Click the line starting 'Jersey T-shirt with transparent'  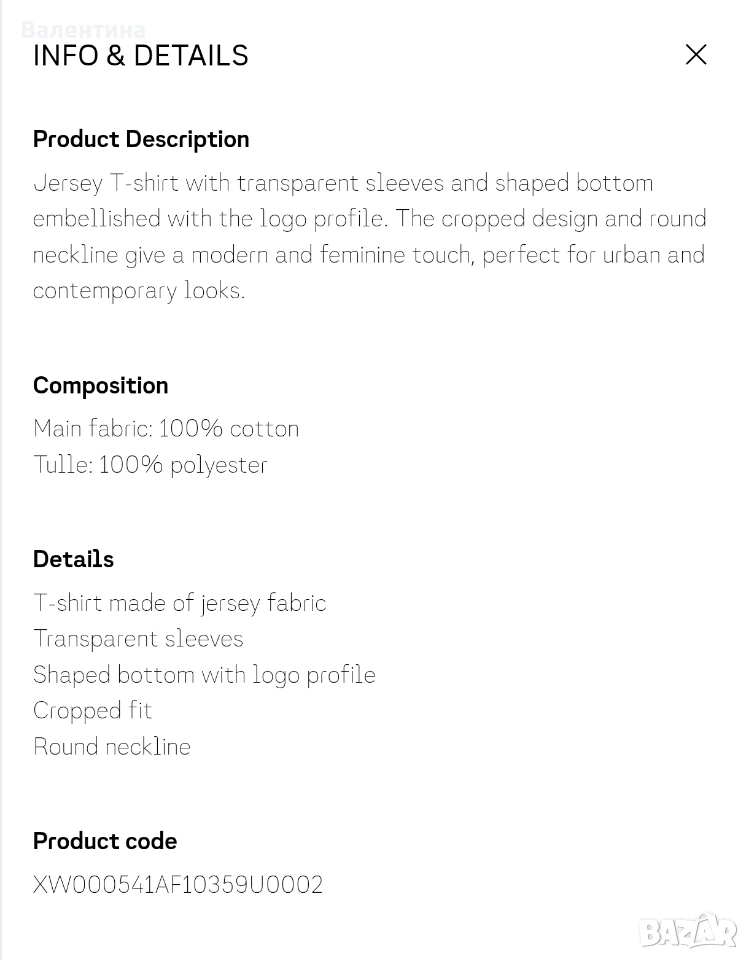point(343,183)
